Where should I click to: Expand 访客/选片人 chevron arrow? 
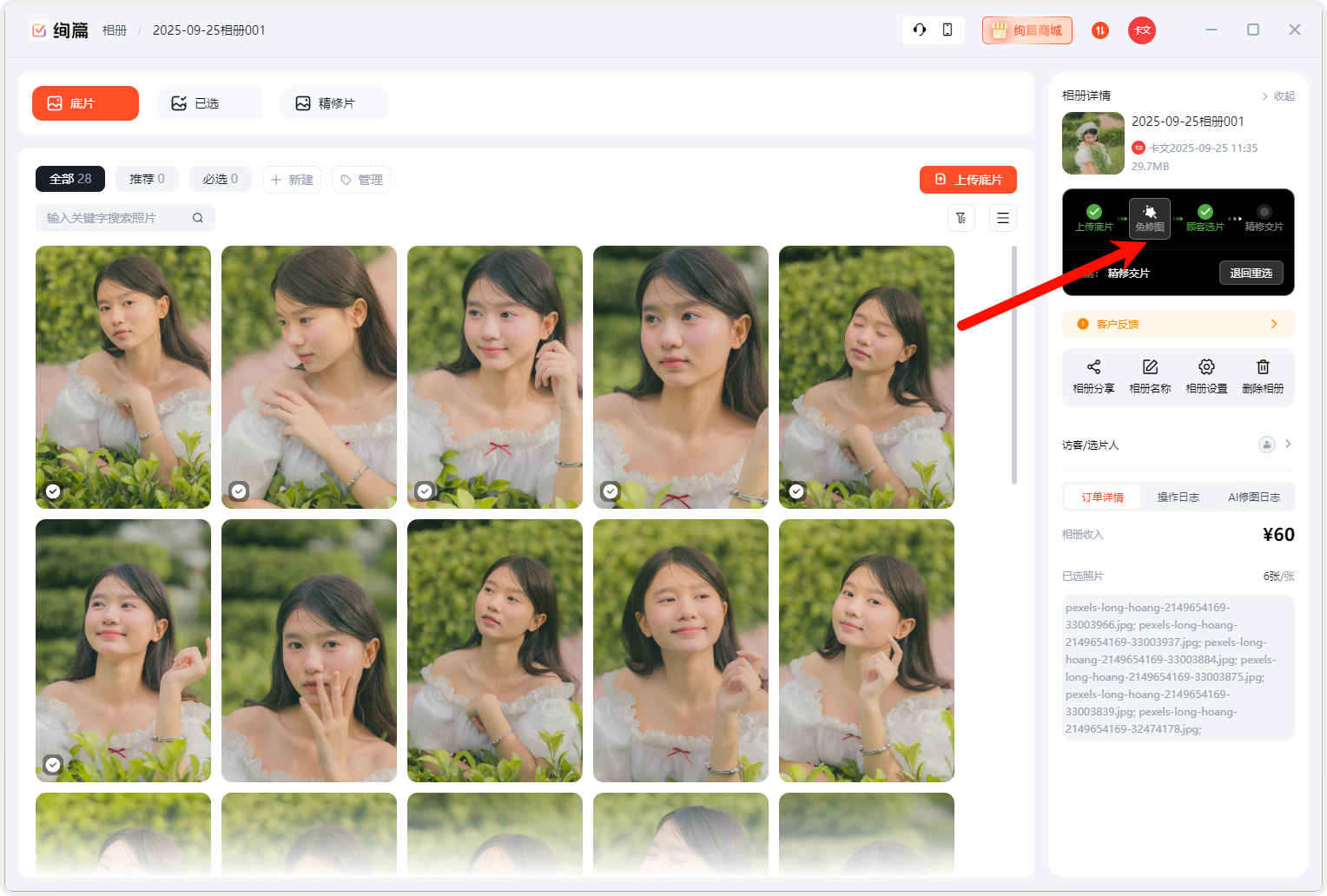coord(1288,444)
